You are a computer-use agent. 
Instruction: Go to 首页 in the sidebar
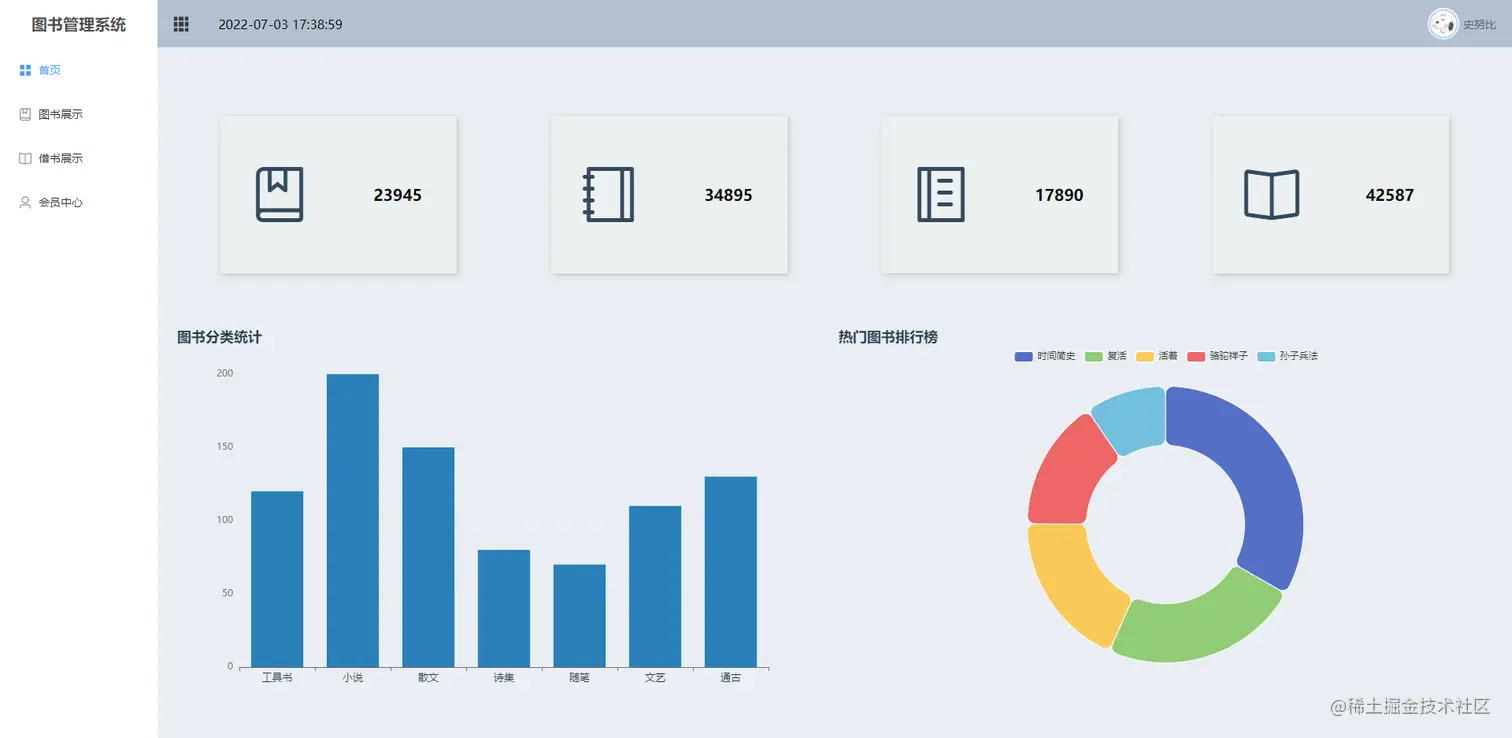(50, 70)
